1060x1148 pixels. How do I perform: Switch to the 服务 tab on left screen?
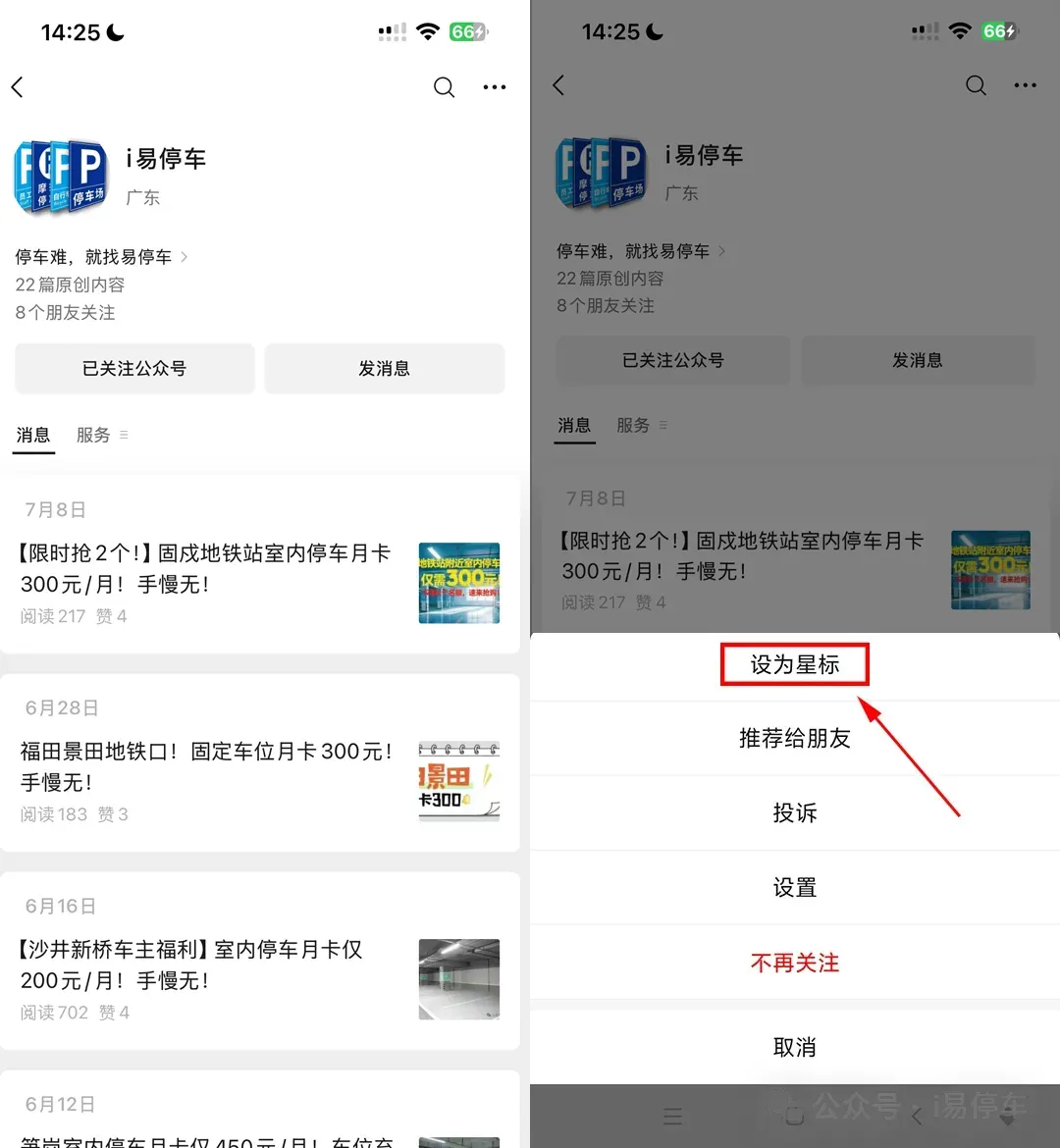[93, 435]
